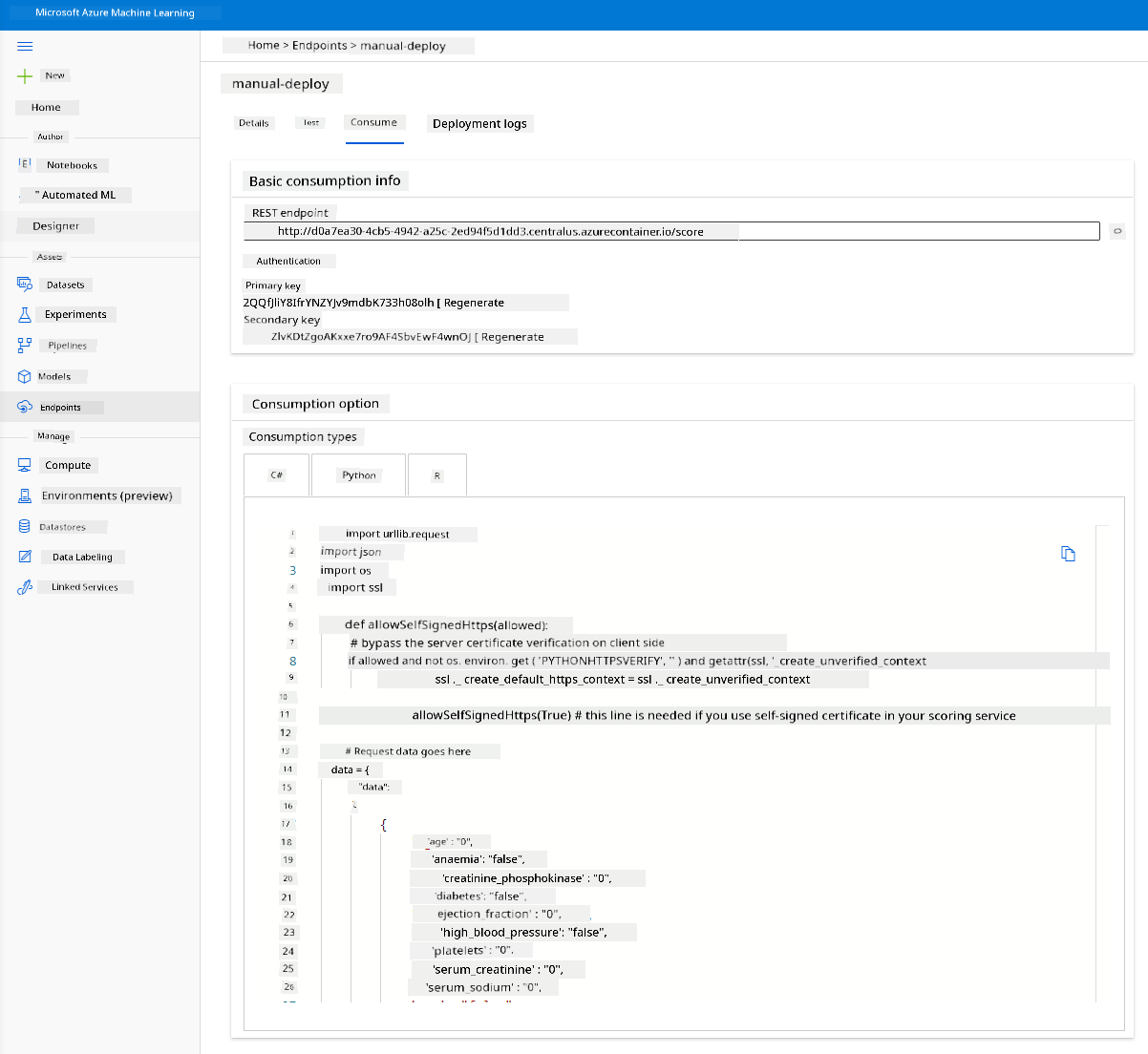Open Endpoints from the sidebar
This screenshot has width=1148, height=1054.
click(60, 407)
